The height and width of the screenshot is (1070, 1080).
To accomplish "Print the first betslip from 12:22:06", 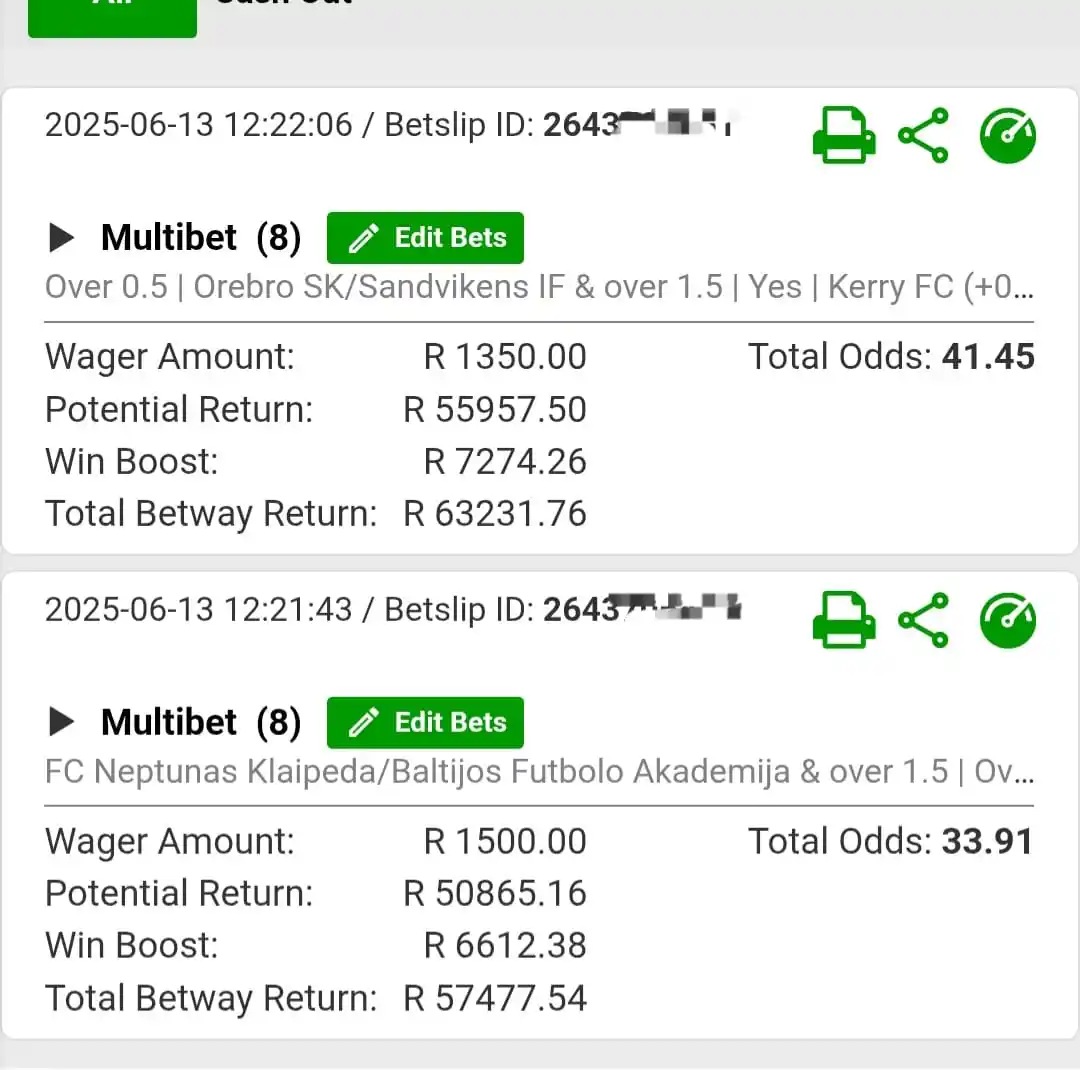I will coord(844,135).
